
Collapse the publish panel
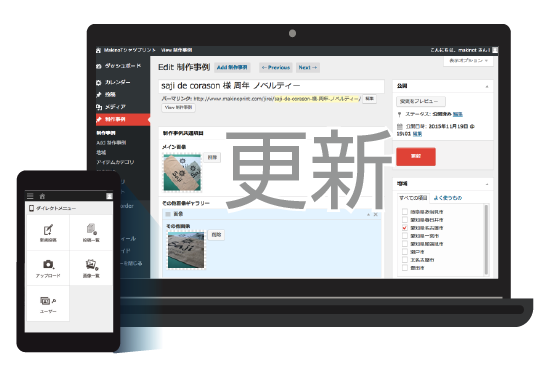[x=487, y=86]
